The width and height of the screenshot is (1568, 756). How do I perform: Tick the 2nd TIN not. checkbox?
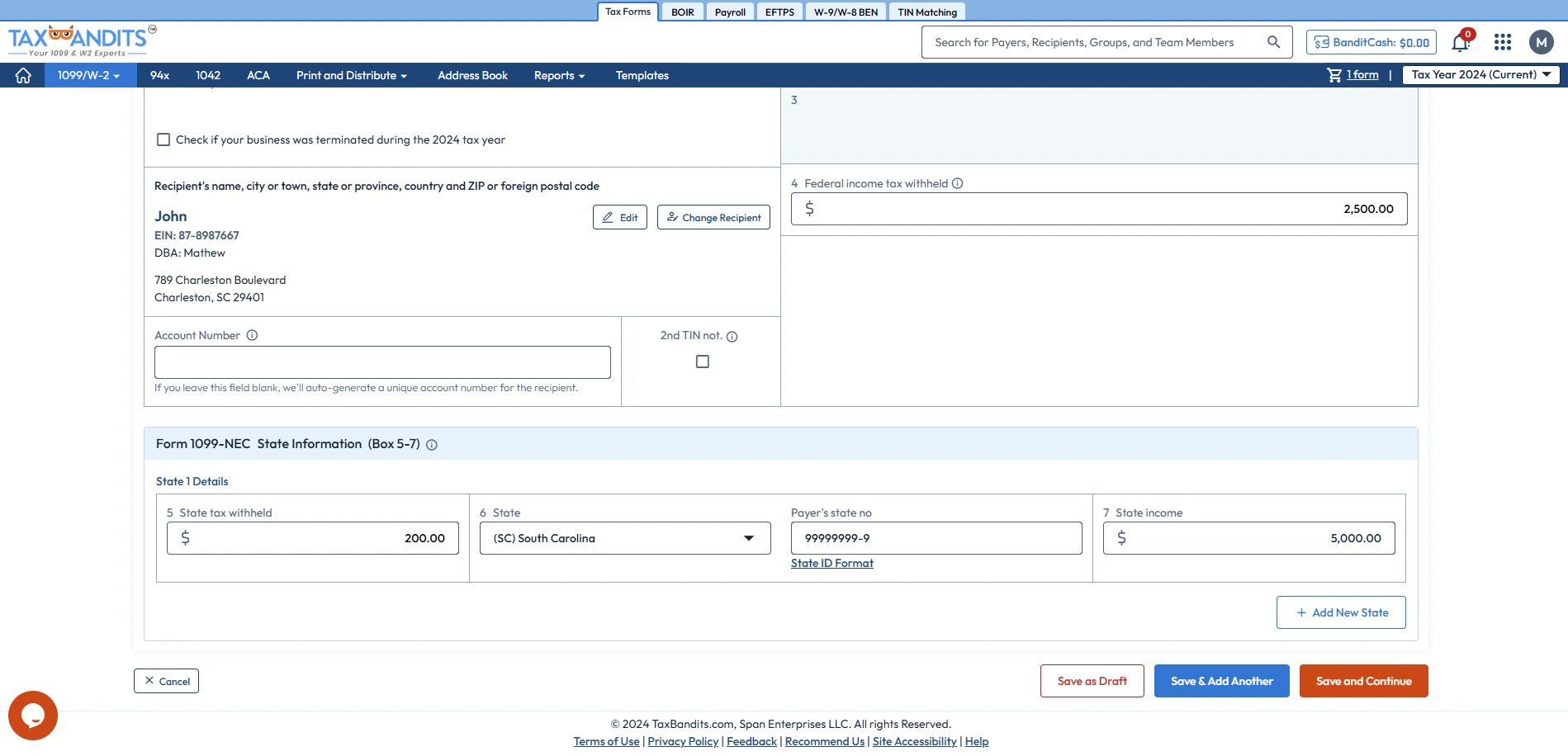[x=703, y=361]
